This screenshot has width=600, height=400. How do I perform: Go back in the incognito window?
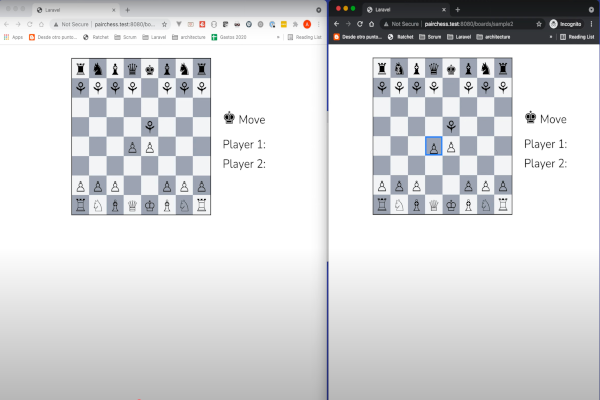(x=336, y=24)
